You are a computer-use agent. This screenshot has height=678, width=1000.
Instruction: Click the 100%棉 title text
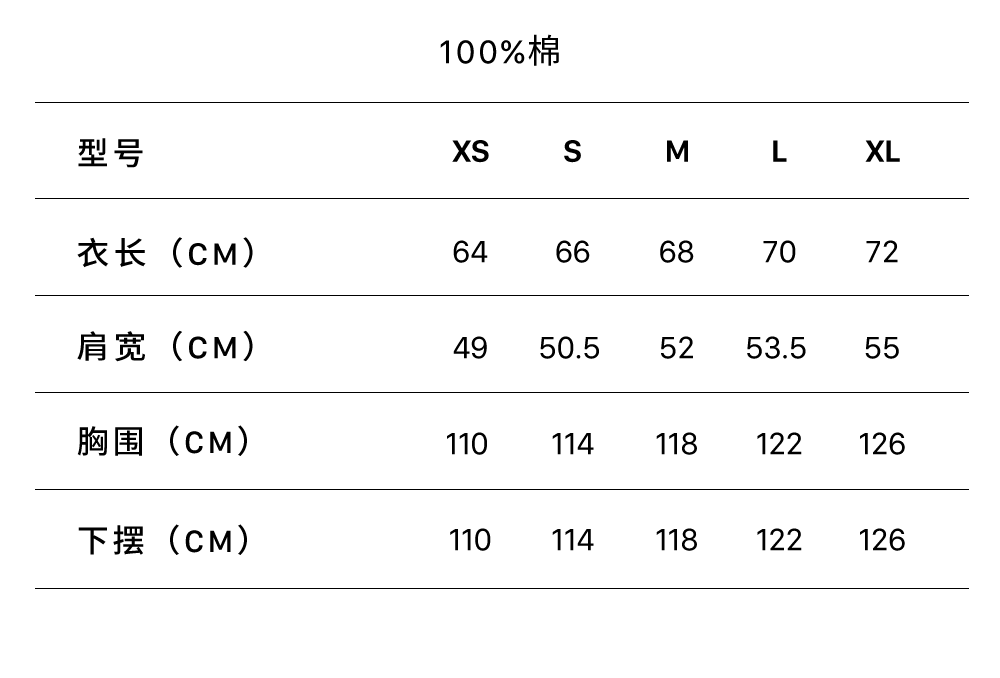click(x=500, y=52)
